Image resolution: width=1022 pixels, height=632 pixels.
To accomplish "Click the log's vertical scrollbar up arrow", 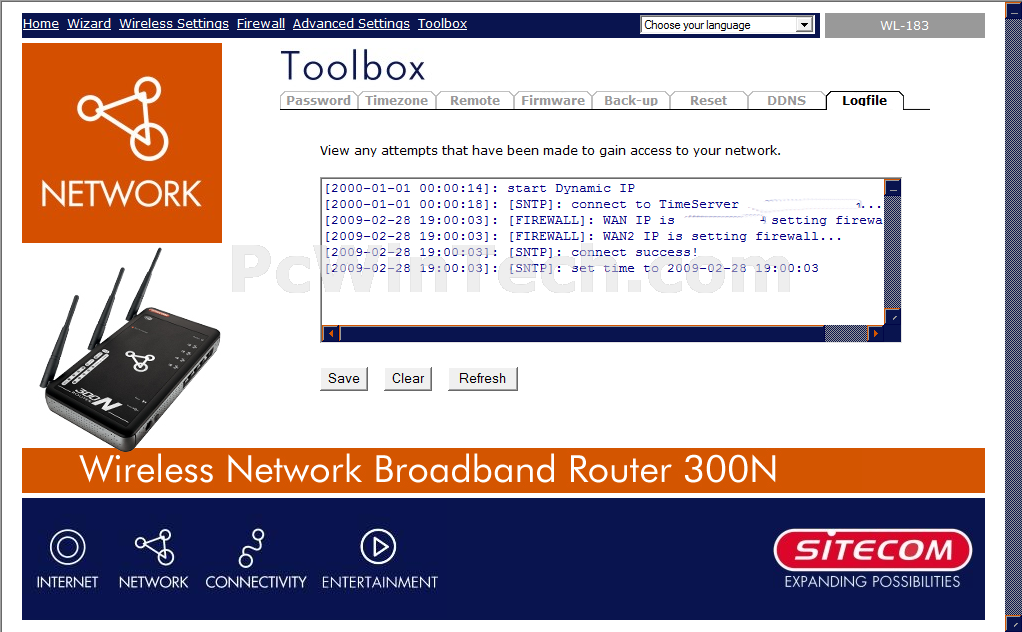I will pyautogui.click(x=893, y=188).
